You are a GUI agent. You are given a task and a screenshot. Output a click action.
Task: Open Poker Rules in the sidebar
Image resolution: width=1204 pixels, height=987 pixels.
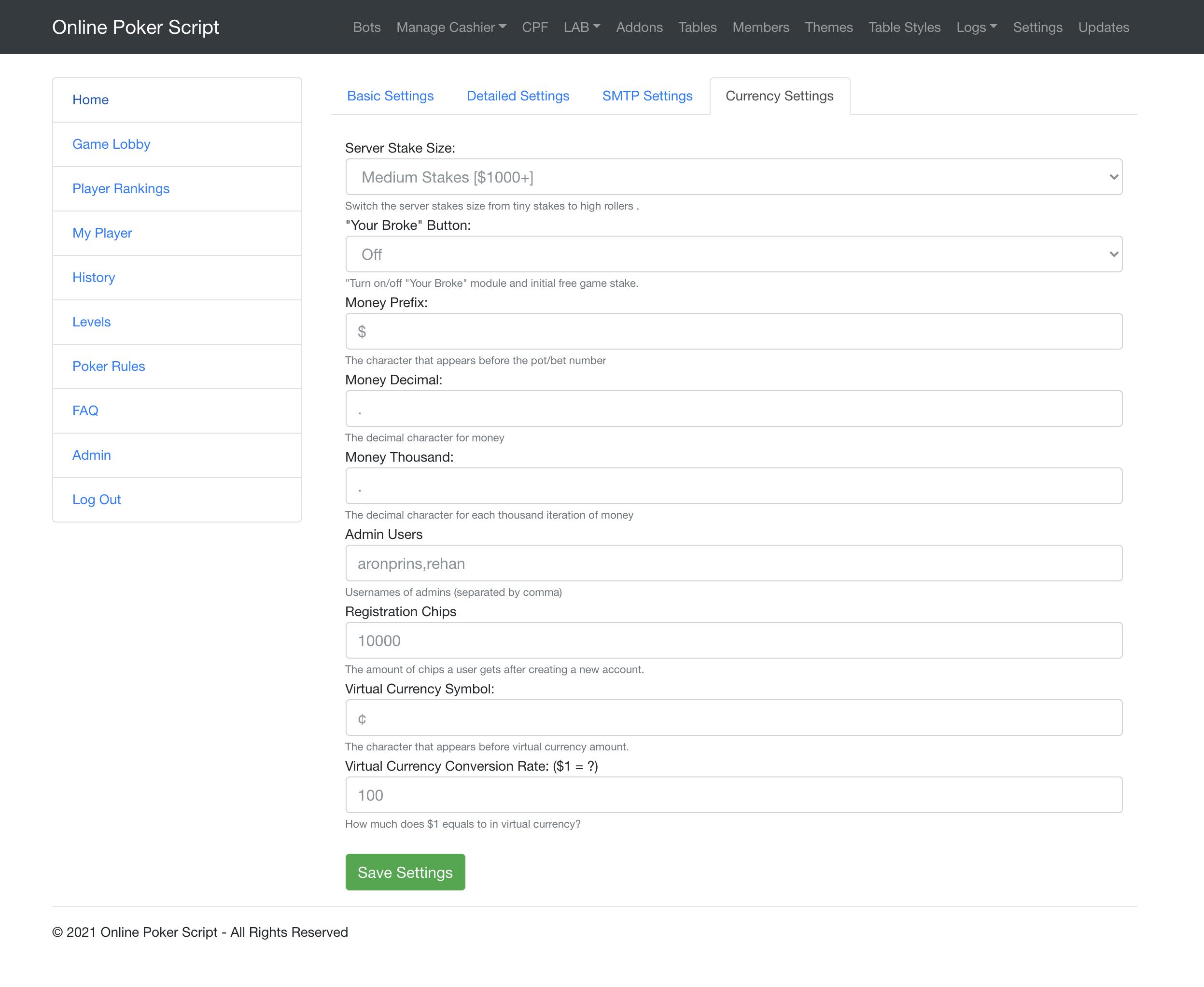point(177,366)
